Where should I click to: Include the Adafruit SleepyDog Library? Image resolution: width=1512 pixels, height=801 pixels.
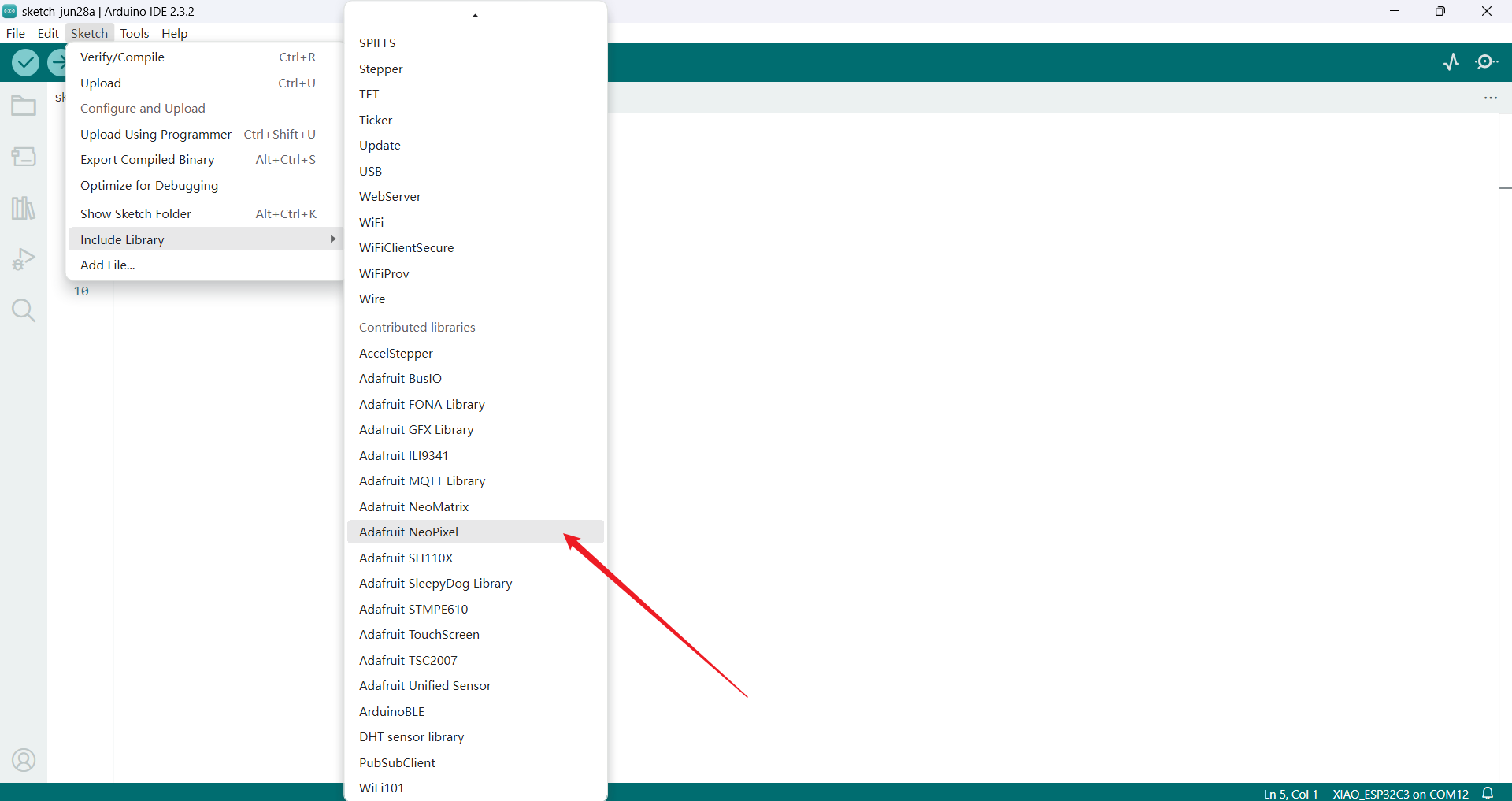pos(476,584)
